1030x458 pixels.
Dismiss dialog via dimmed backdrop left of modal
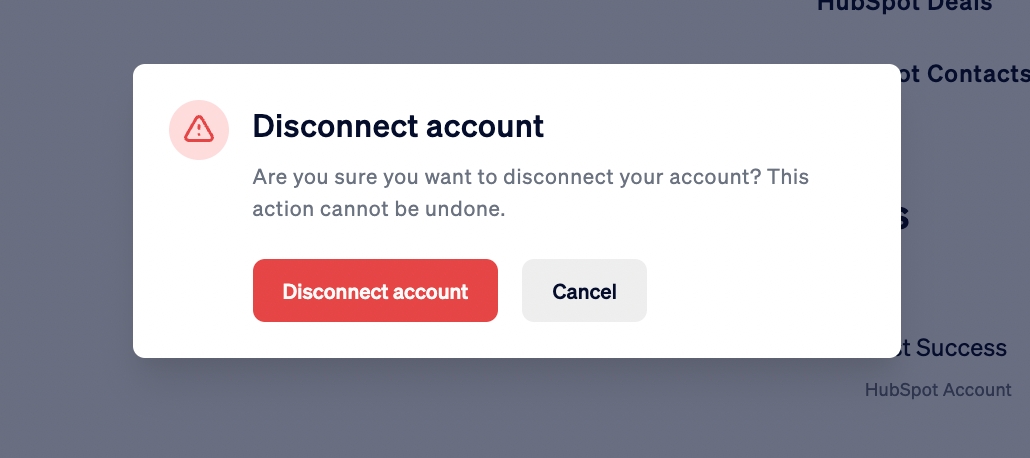[65, 230]
